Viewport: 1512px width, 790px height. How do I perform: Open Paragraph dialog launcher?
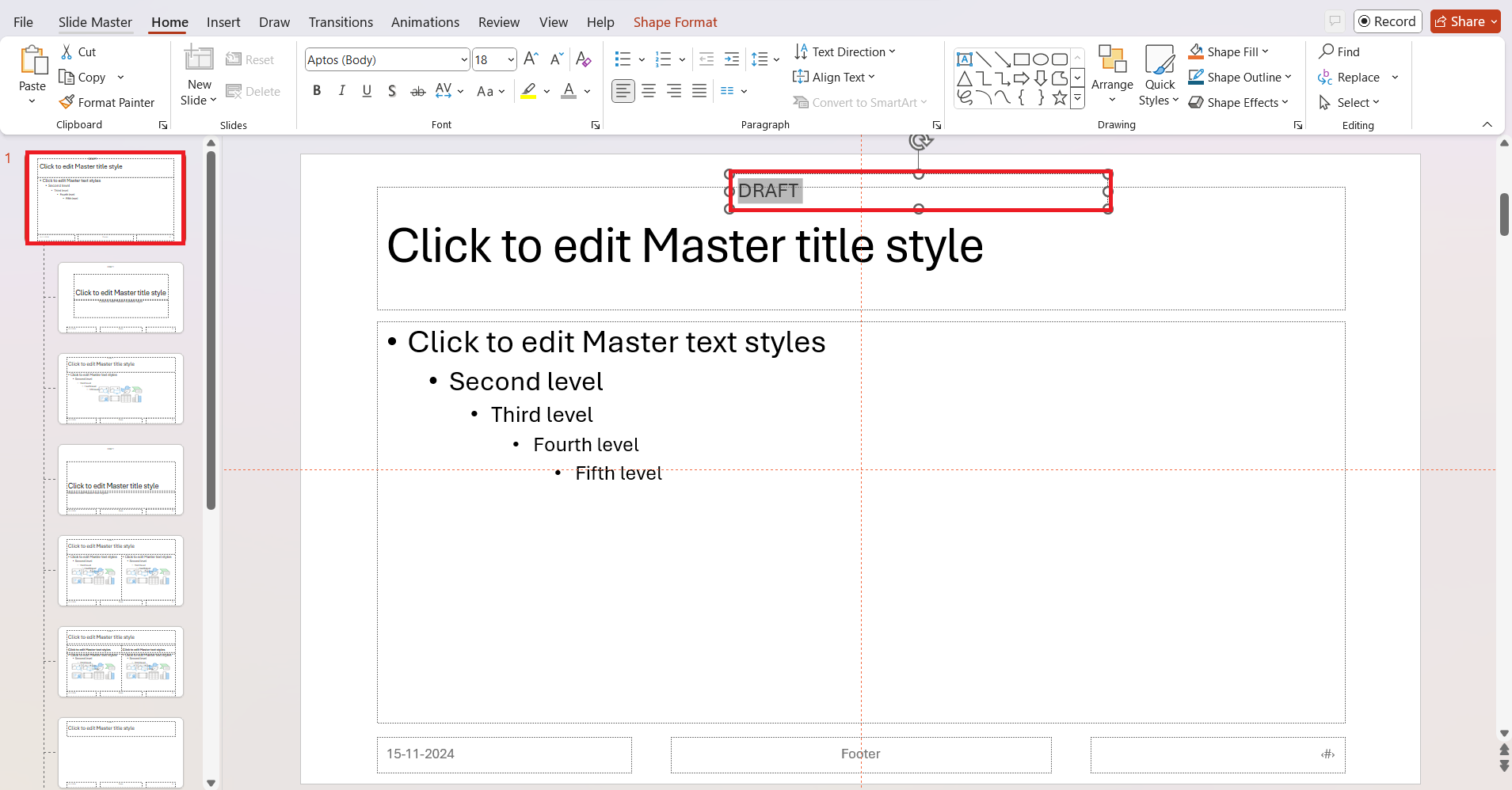coord(937,125)
